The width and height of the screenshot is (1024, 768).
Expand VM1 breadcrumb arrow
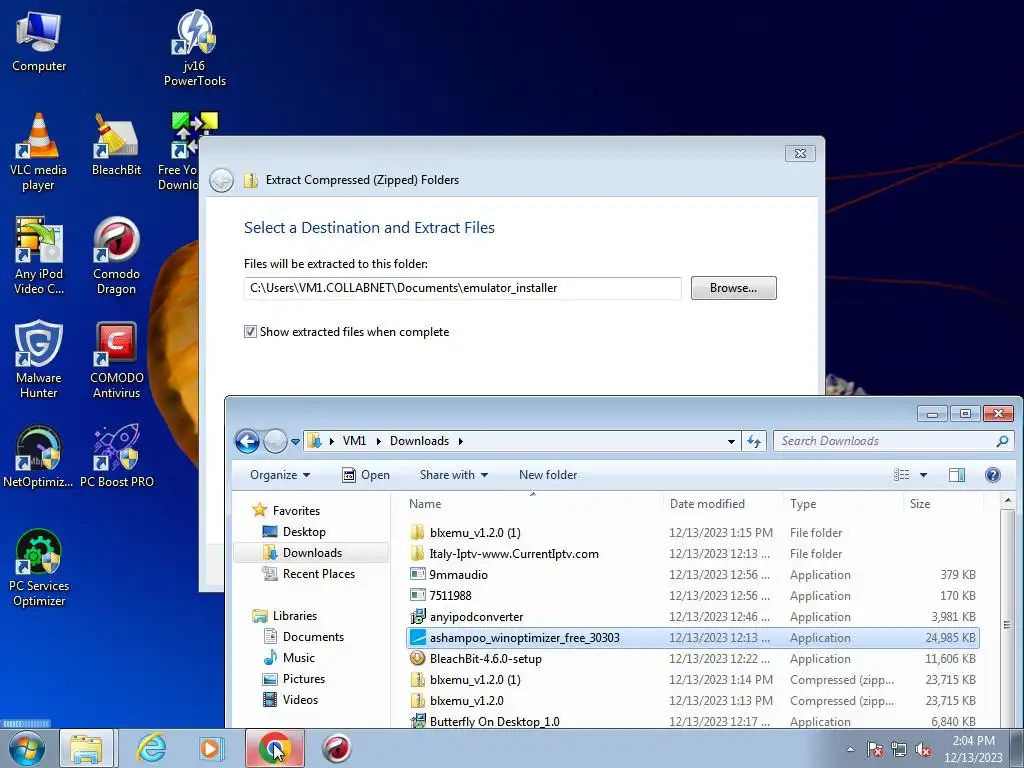click(378, 441)
